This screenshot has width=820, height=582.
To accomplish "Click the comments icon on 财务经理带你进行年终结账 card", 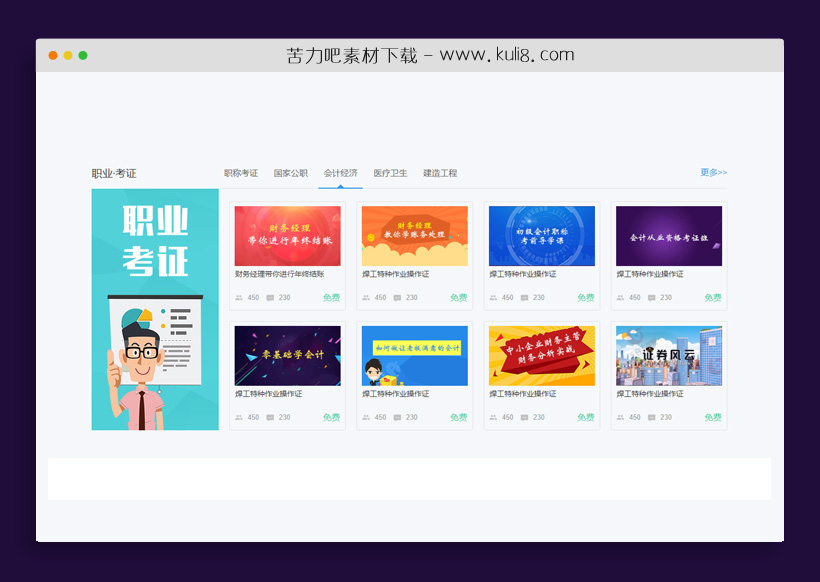I will pyautogui.click(x=270, y=298).
